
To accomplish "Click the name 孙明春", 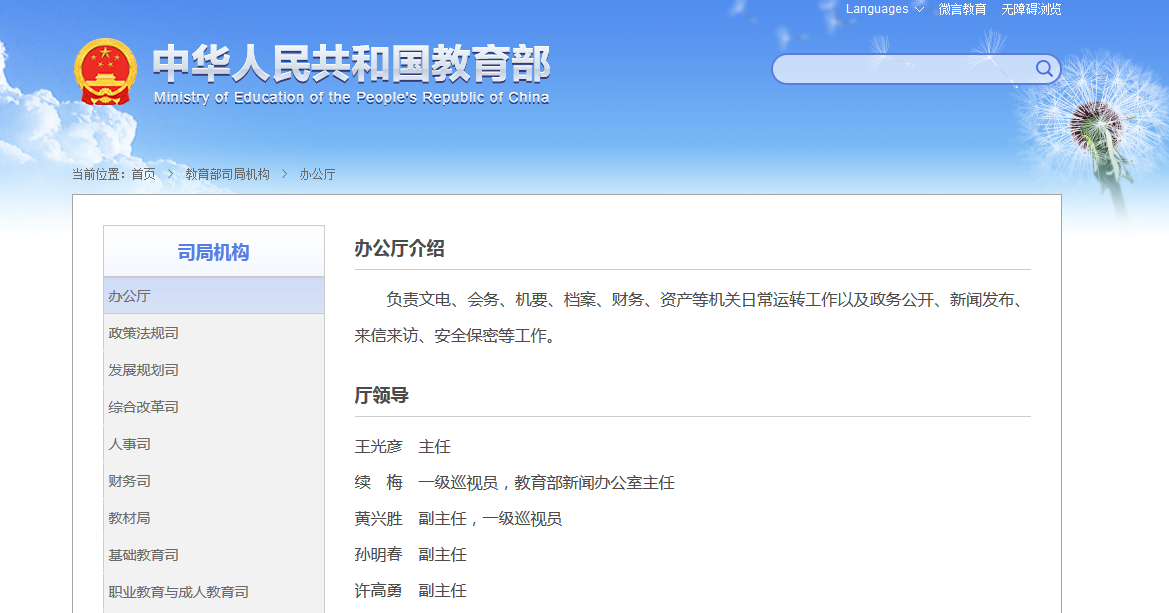I will (x=379, y=554).
